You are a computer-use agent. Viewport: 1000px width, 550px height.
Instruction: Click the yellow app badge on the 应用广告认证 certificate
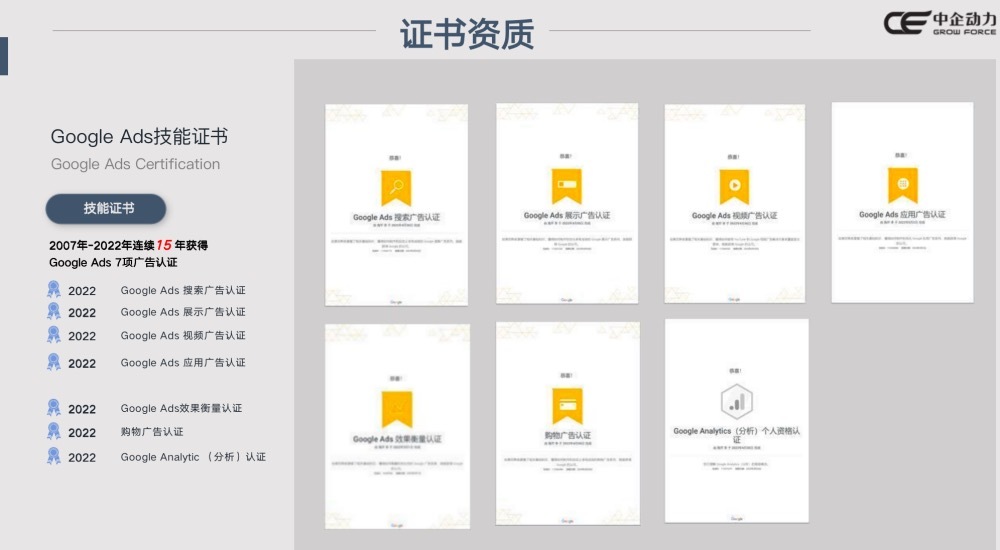click(902, 186)
